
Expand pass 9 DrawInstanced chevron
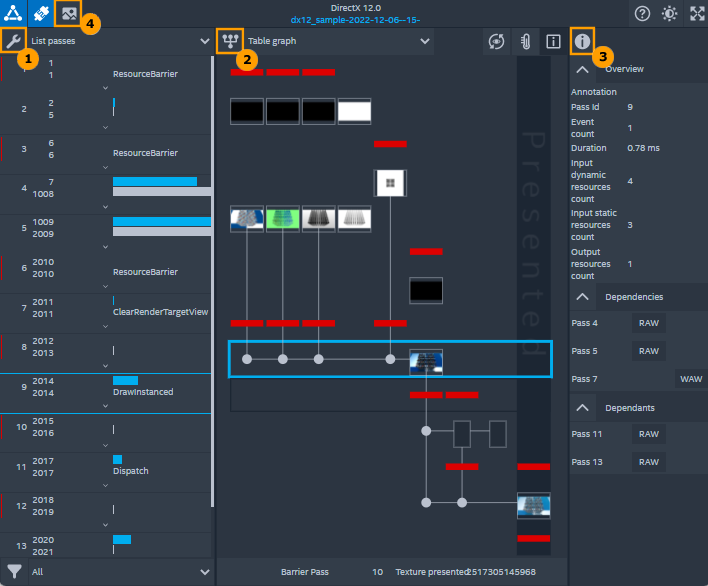tap(105, 406)
